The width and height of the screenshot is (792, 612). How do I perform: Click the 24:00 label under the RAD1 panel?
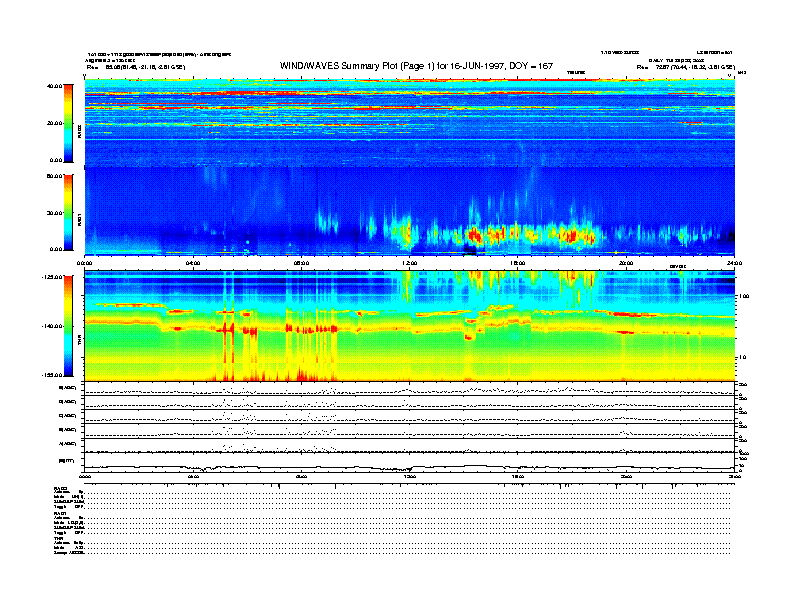tap(734, 263)
